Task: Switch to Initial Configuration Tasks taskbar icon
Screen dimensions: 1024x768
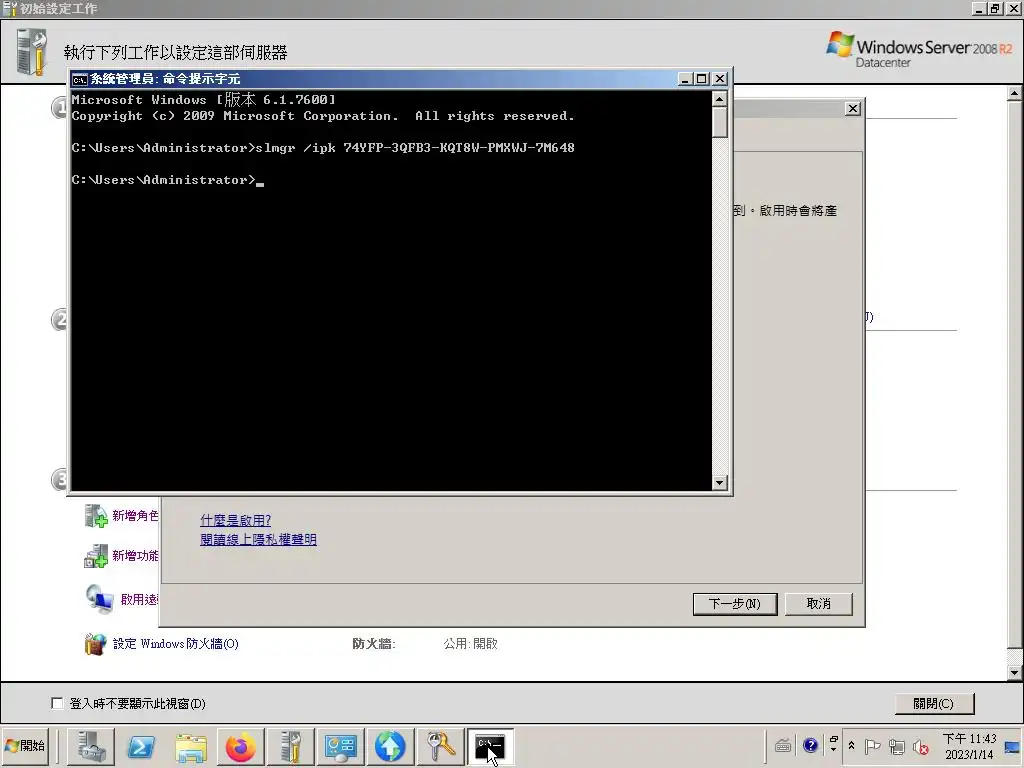Action: click(290, 746)
